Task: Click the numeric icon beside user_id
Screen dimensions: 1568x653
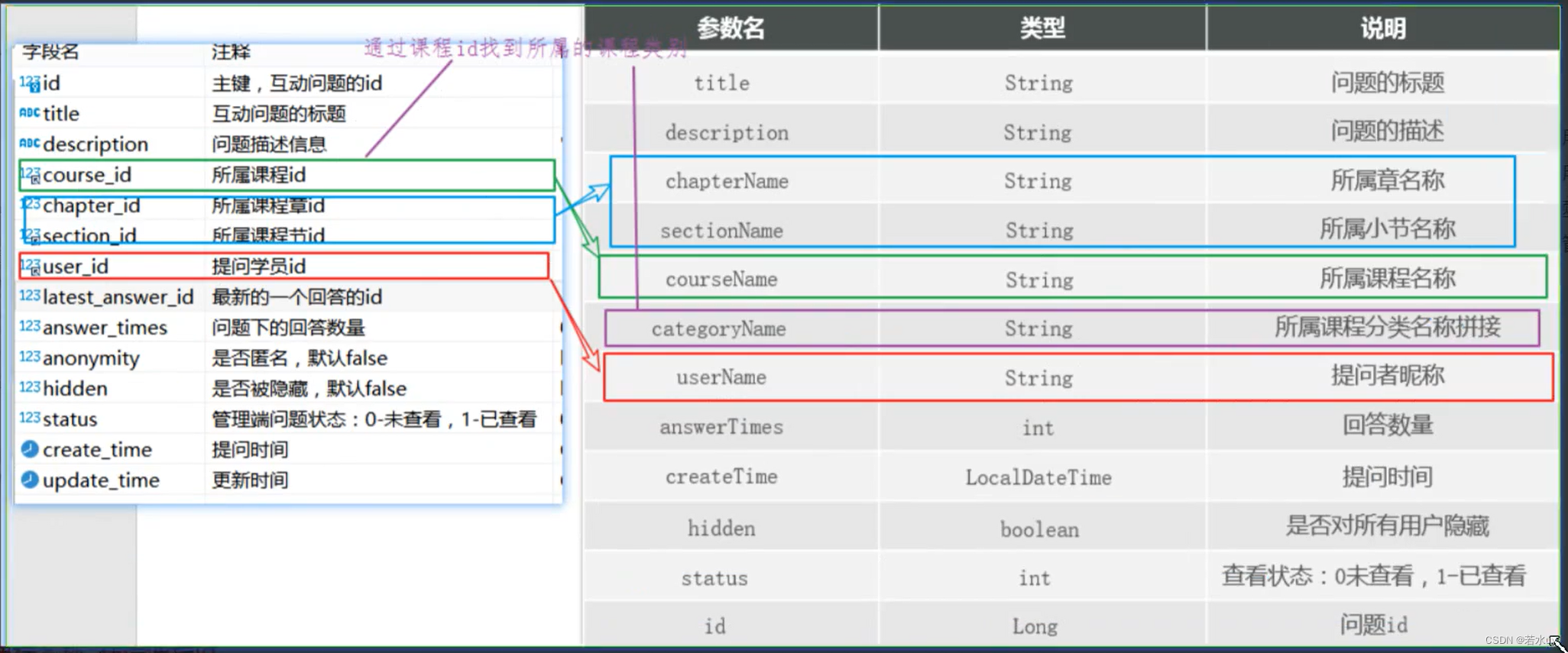Action: [x=30, y=267]
